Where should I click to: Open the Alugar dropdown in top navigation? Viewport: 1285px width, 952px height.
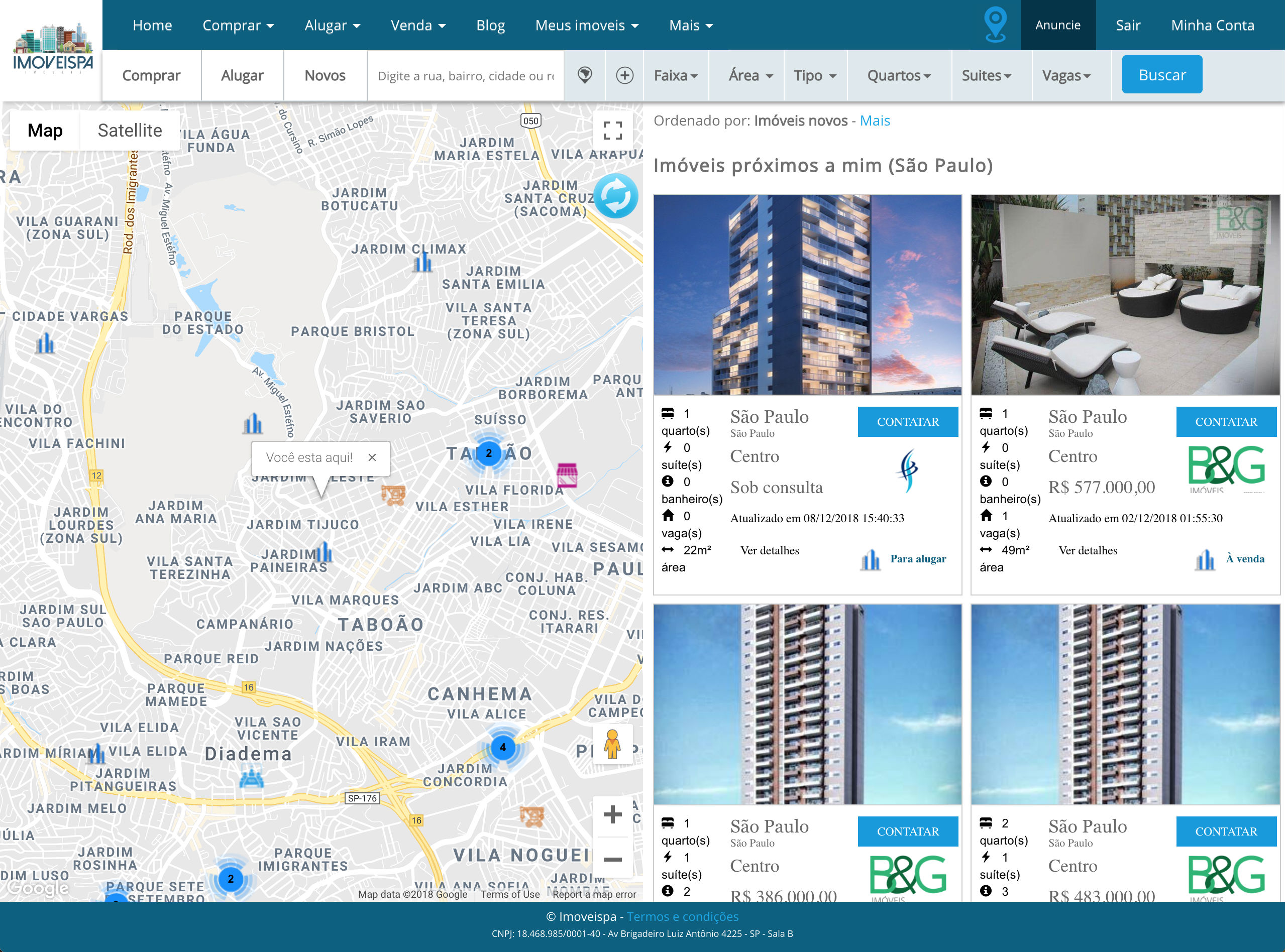(333, 25)
